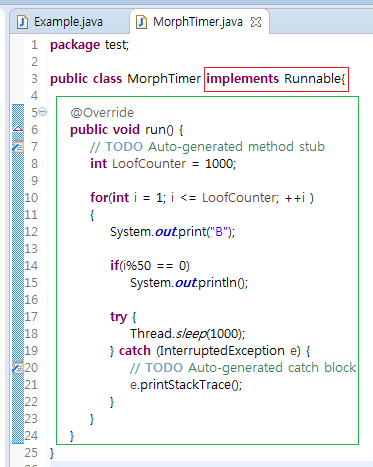
Task: Collapse the run method fold at line 5
Action: pos(43,112)
